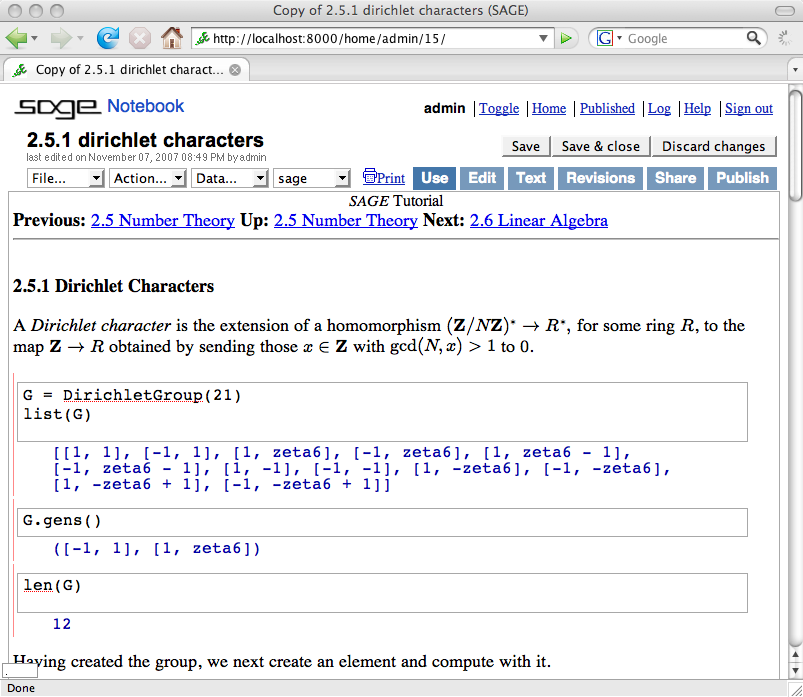The image size is (803, 697).
Task: Click the output value 12
Action: [62, 624]
